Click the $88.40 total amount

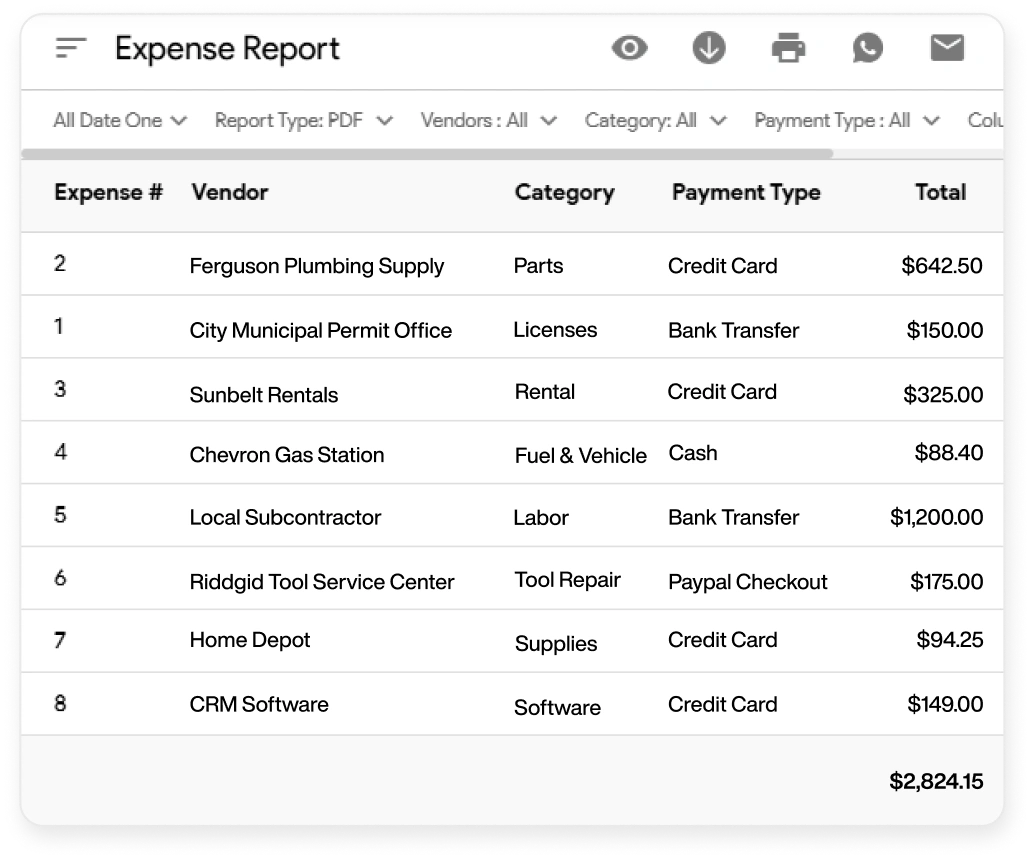click(x=948, y=453)
